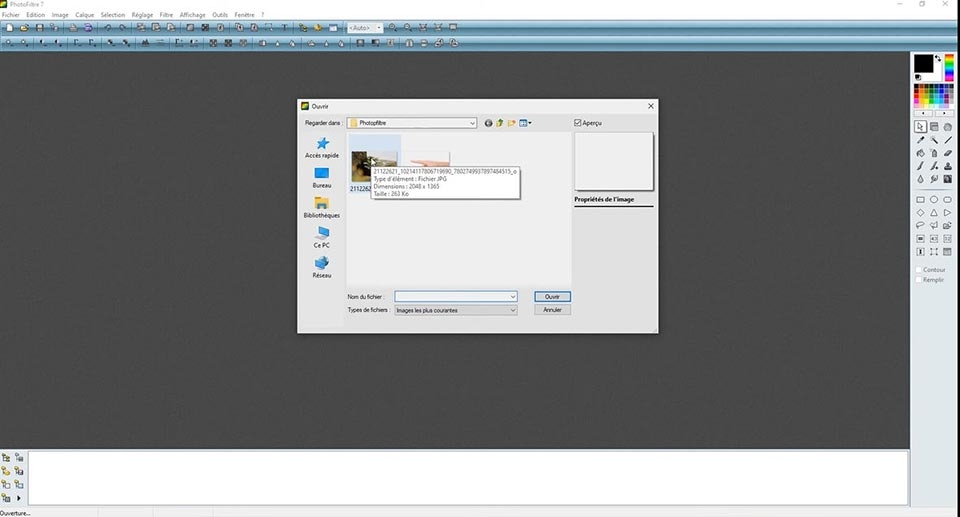The width and height of the screenshot is (960, 517).
Task: Click the black foreground color swatch
Action: 923,62
